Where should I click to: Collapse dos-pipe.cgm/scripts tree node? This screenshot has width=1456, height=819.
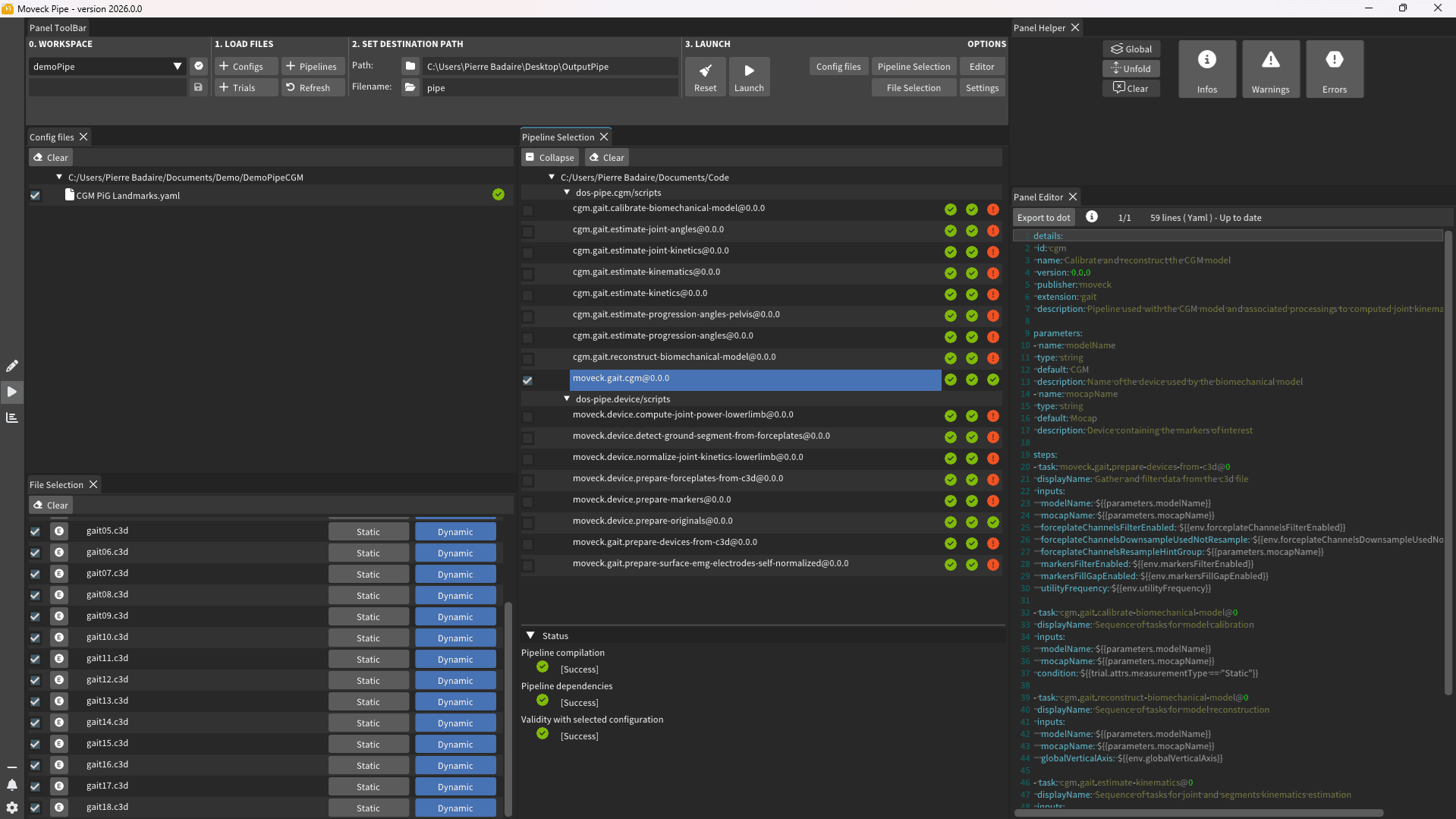[x=567, y=192]
